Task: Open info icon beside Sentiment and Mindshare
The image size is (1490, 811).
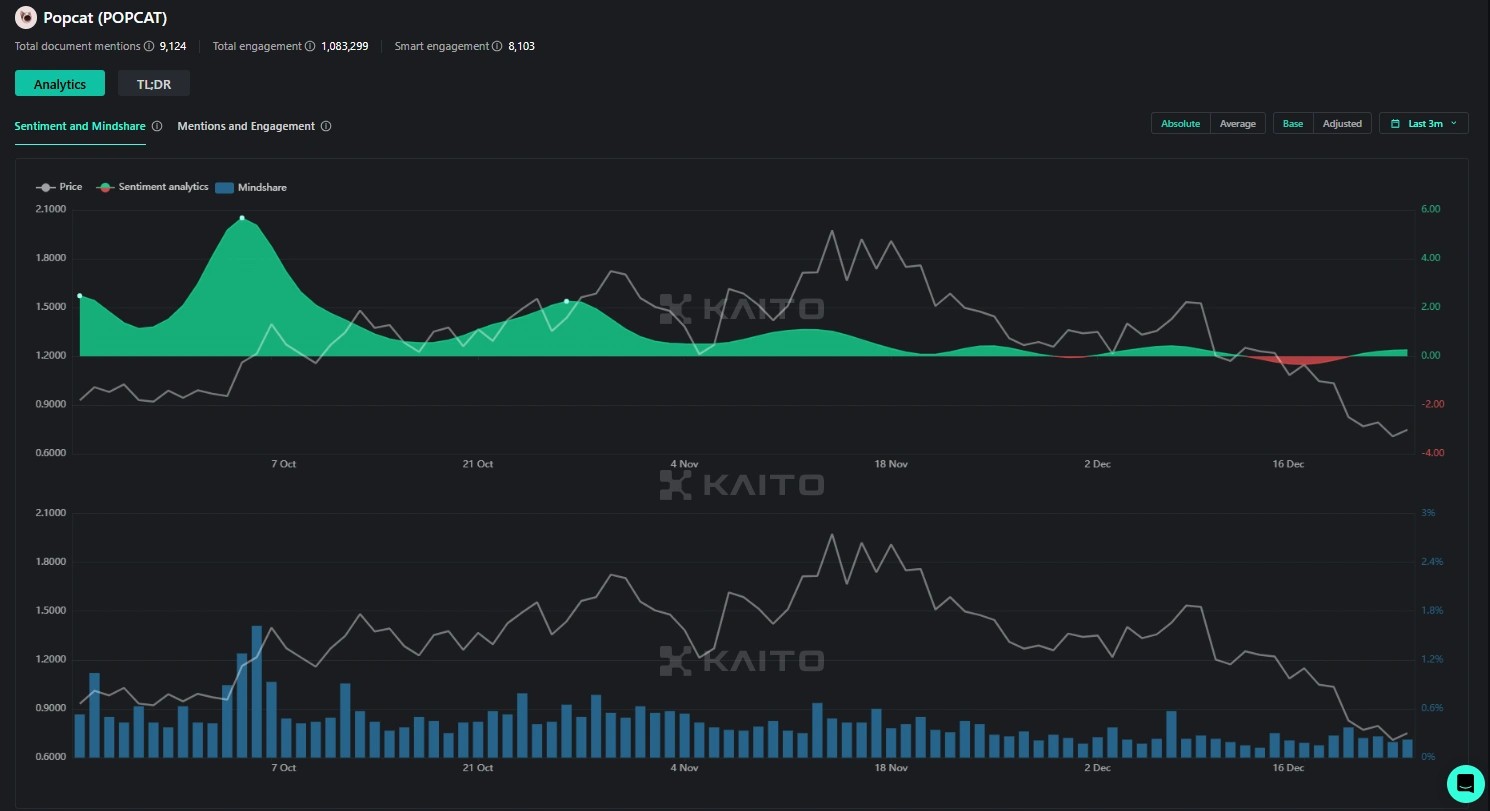Action: (157, 126)
